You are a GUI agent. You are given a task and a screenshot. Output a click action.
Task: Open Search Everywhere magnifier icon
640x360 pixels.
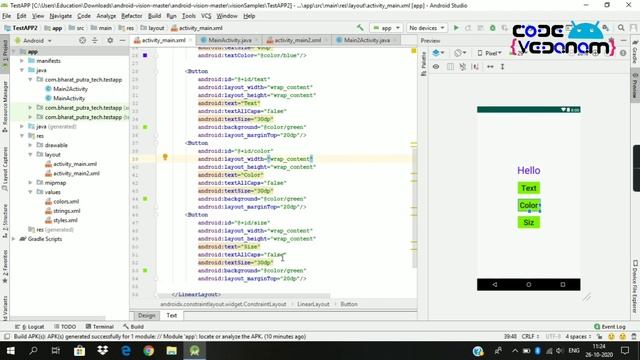[621, 28]
